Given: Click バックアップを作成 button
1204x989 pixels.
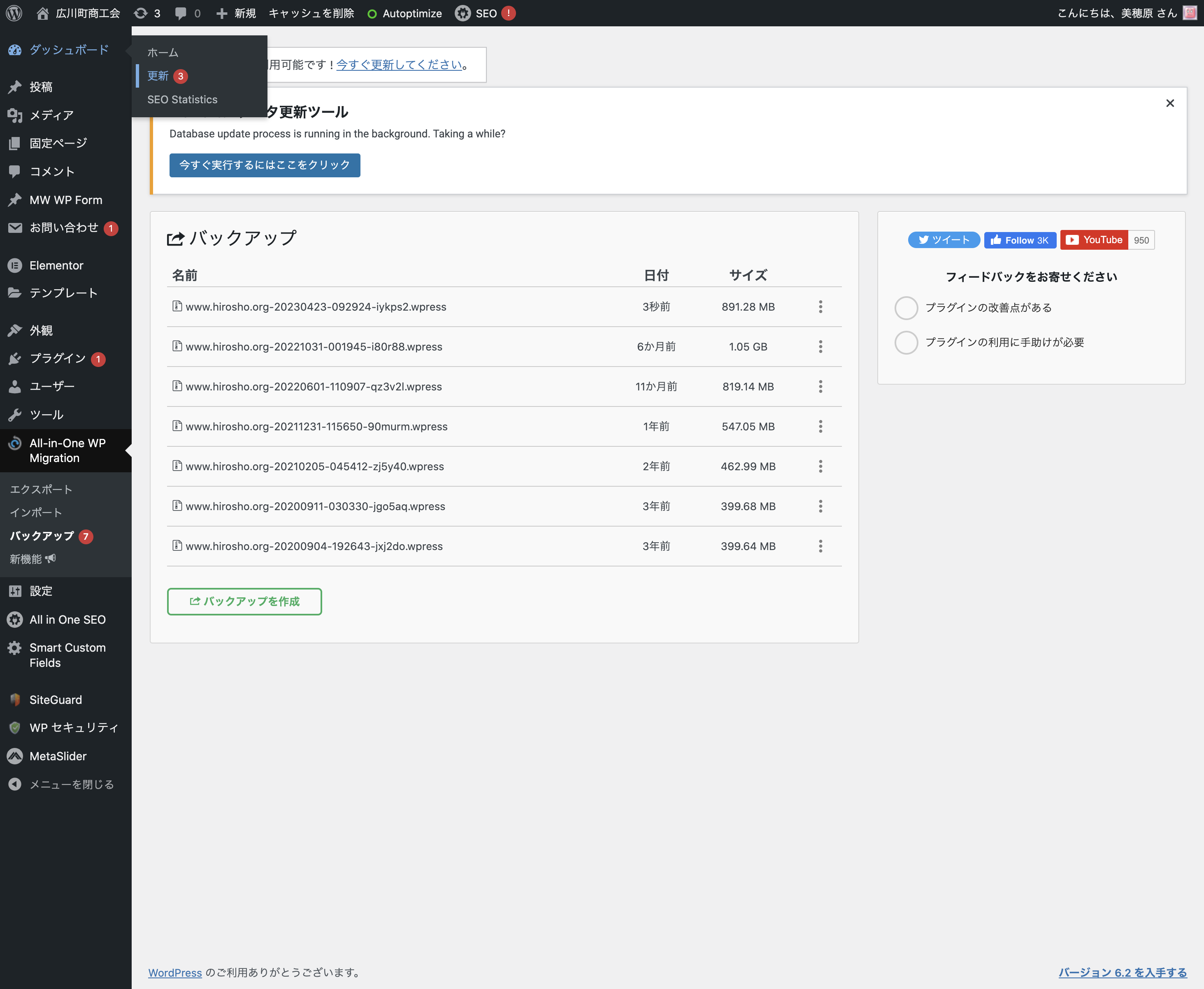Looking at the screenshot, I should 244,601.
